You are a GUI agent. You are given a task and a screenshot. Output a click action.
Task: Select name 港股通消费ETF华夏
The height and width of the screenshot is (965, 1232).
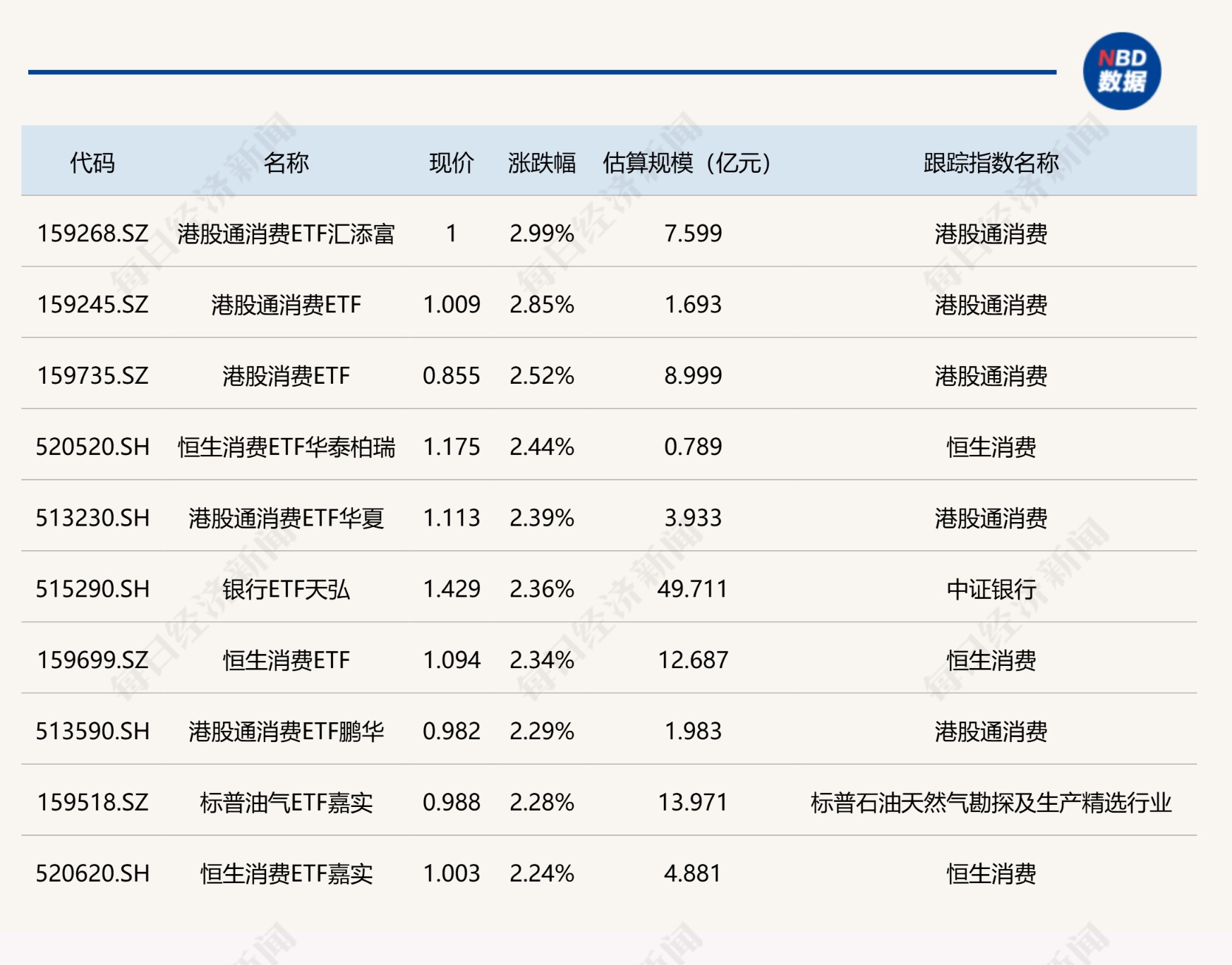point(286,518)
